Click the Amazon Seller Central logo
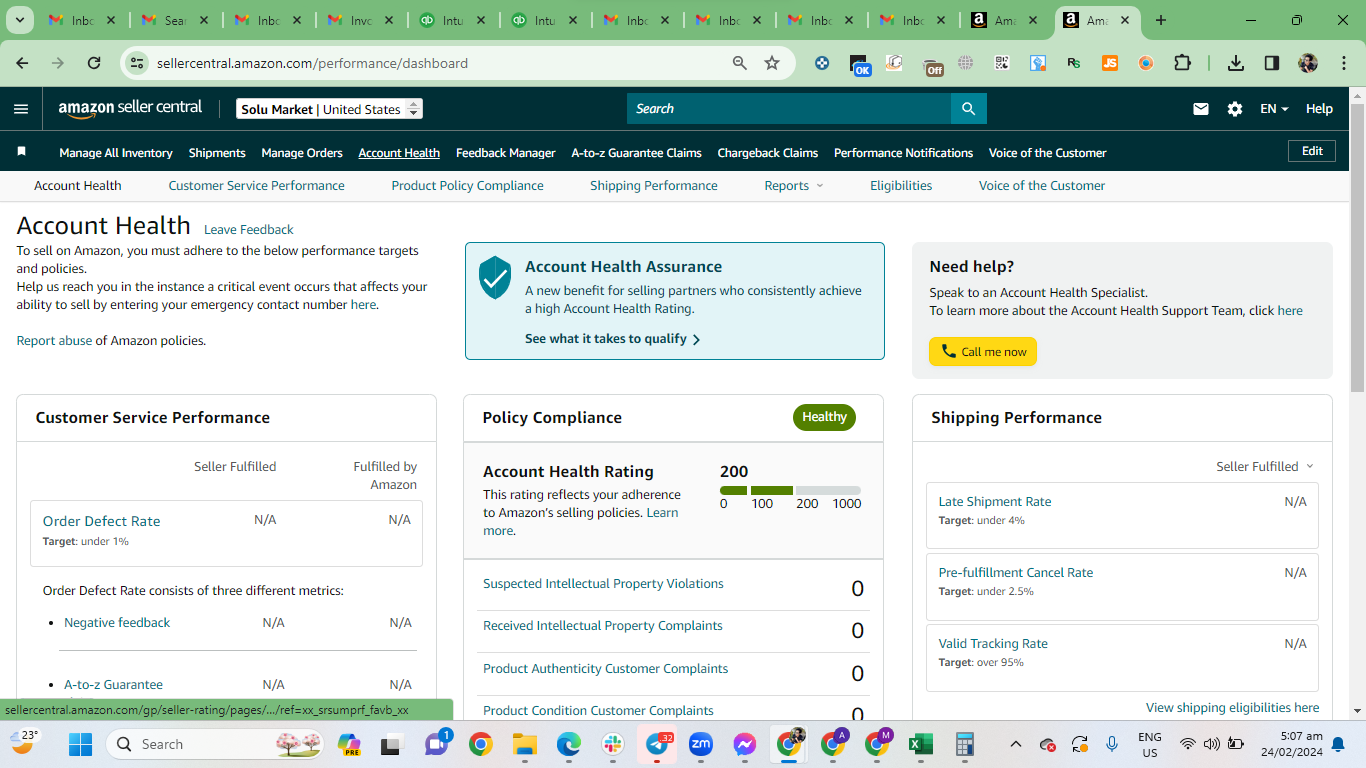This screenshot has width=1366, height=768. [x=130, y=108]
